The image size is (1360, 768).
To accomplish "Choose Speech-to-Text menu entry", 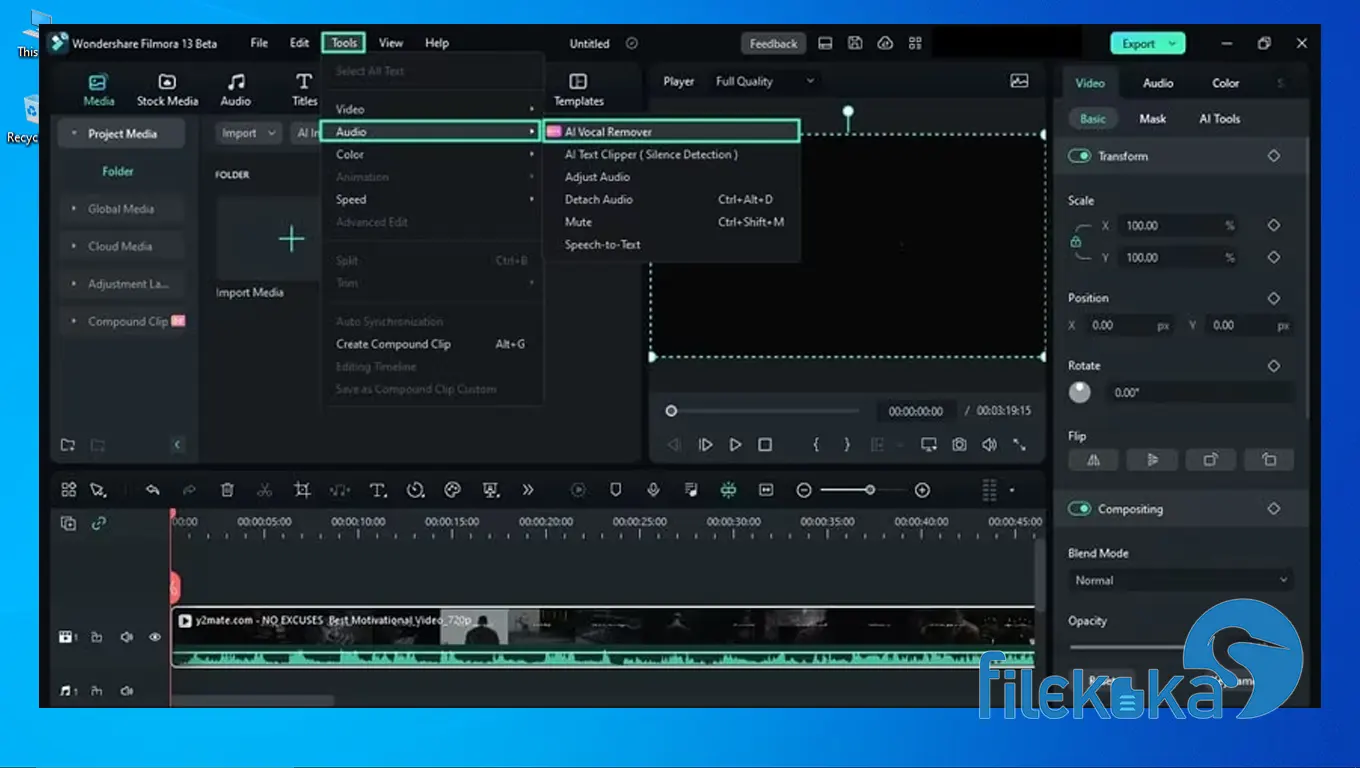I will click(671, 244).
